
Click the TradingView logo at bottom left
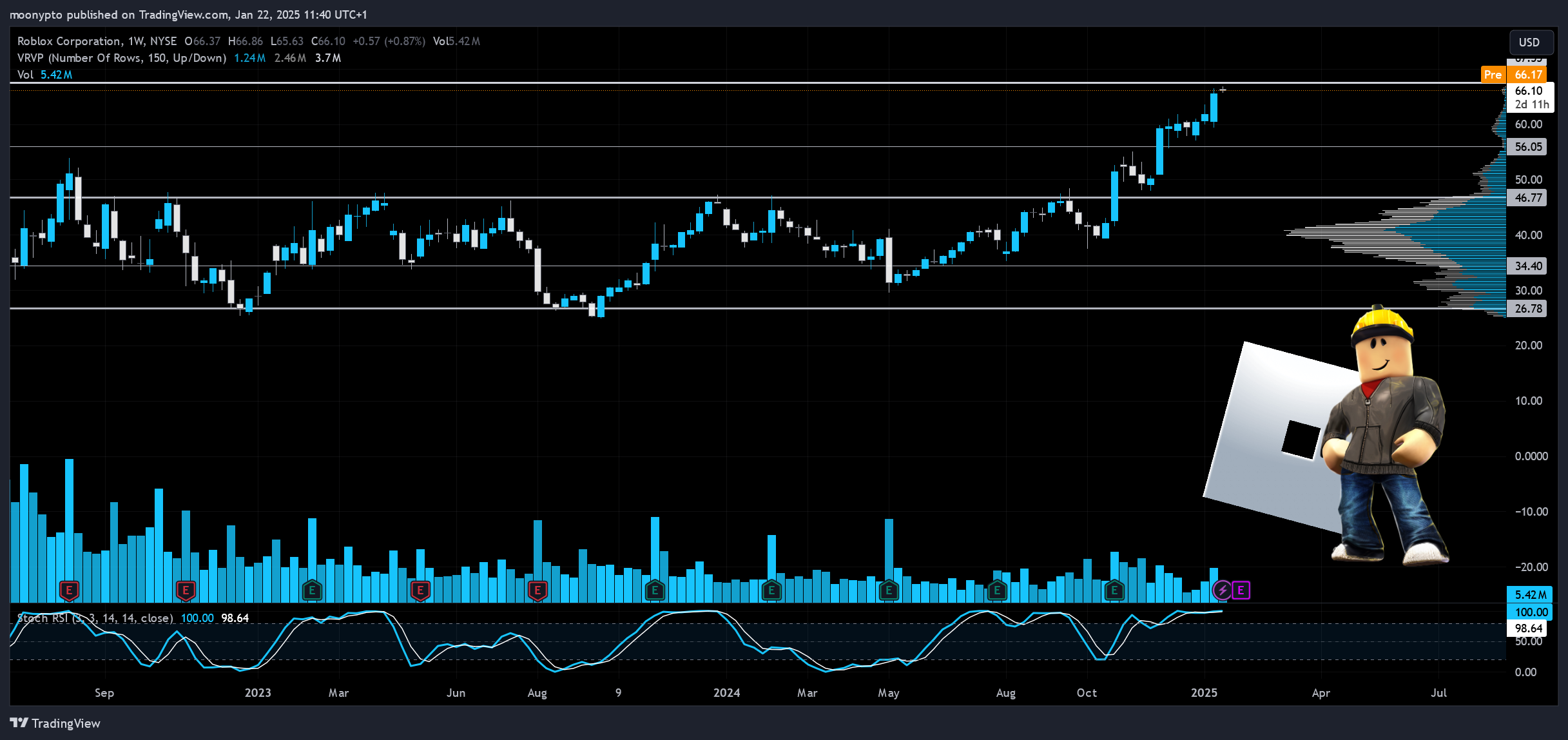click(x=55, y=723)
